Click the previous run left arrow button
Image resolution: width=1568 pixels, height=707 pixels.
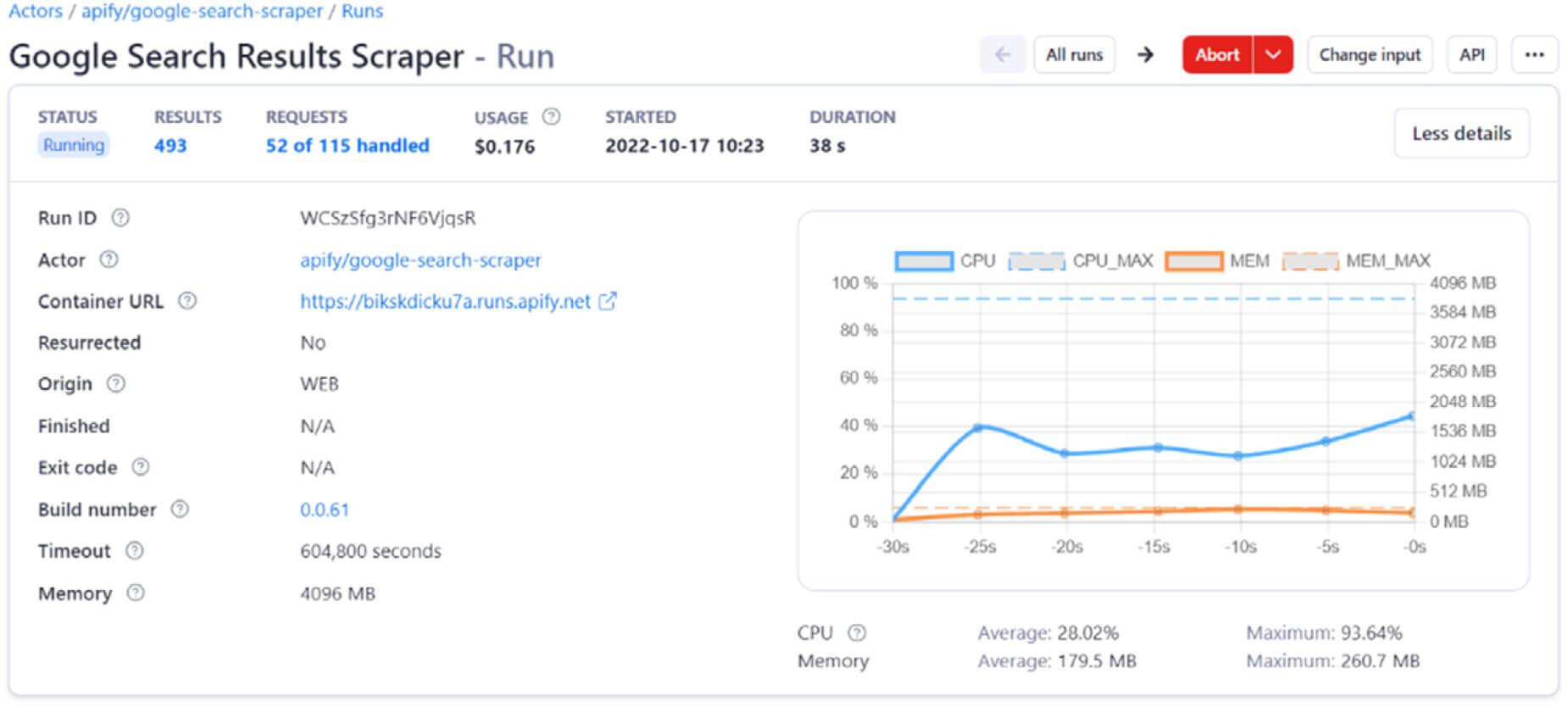point(1003,55)
